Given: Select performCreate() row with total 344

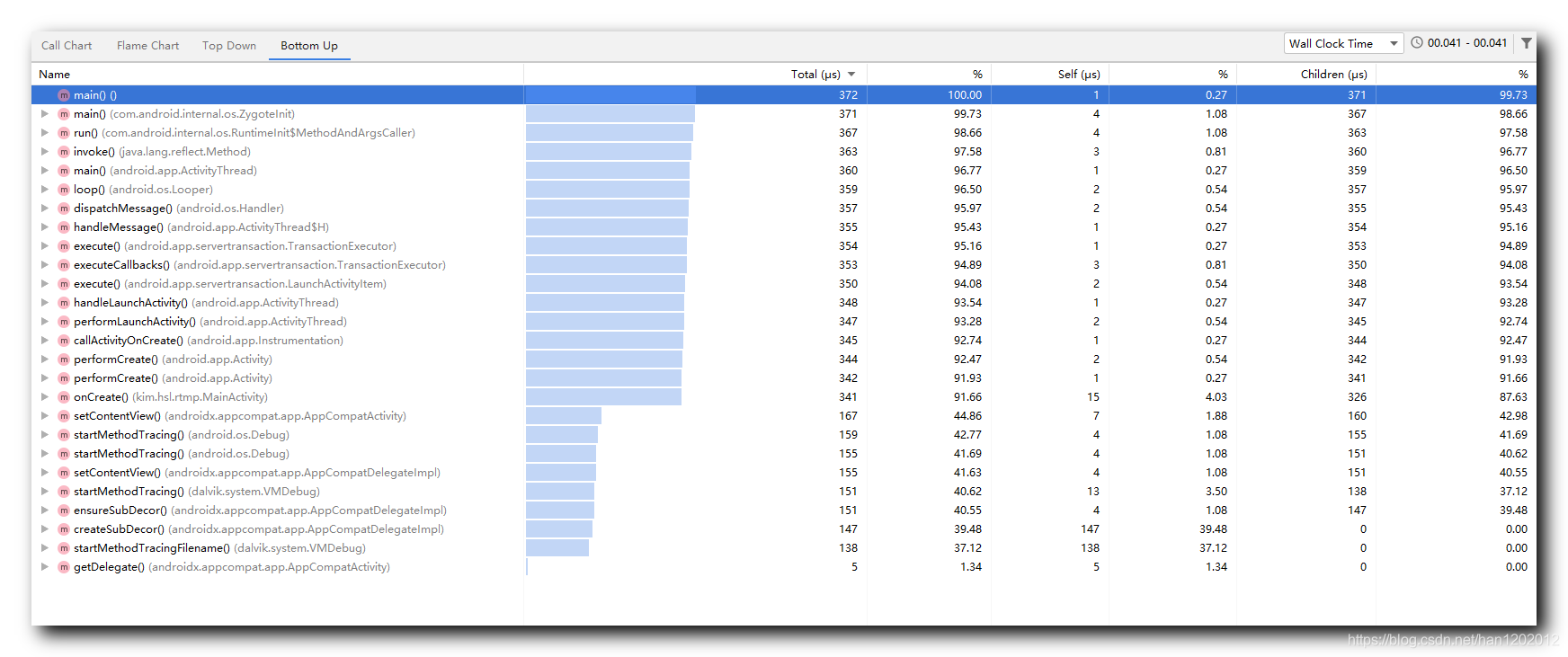Looking at the screenshot, I should (784, 360).
